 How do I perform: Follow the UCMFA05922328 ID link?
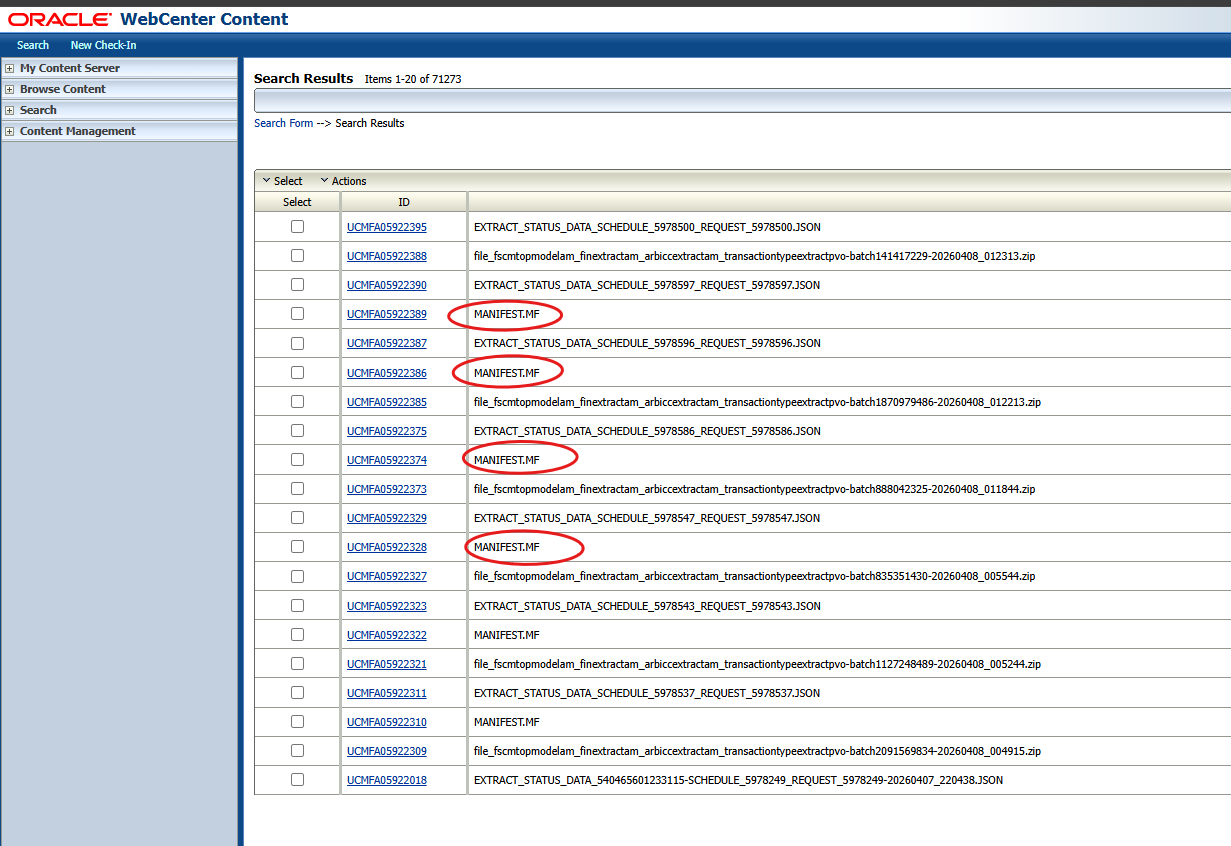coord(387,547)
